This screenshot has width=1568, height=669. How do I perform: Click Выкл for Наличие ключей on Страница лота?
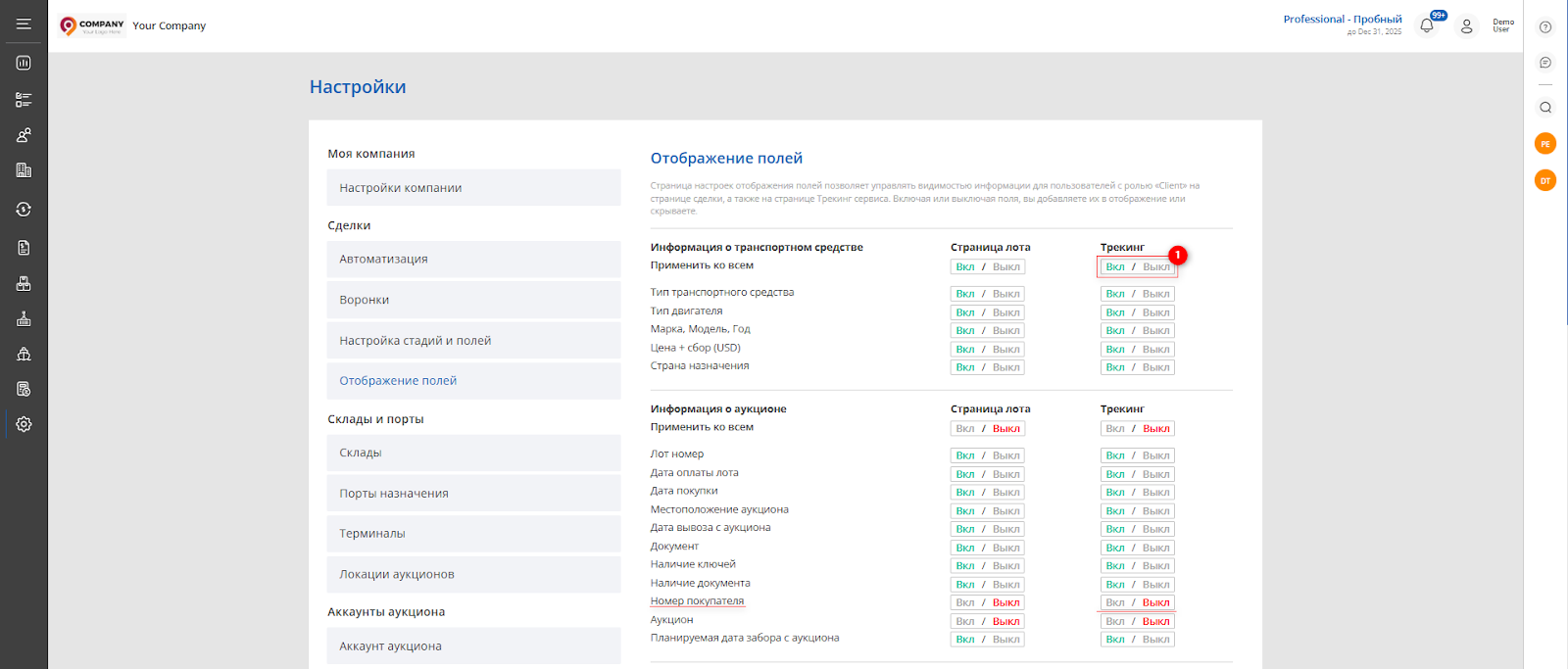coord(1006,565)
